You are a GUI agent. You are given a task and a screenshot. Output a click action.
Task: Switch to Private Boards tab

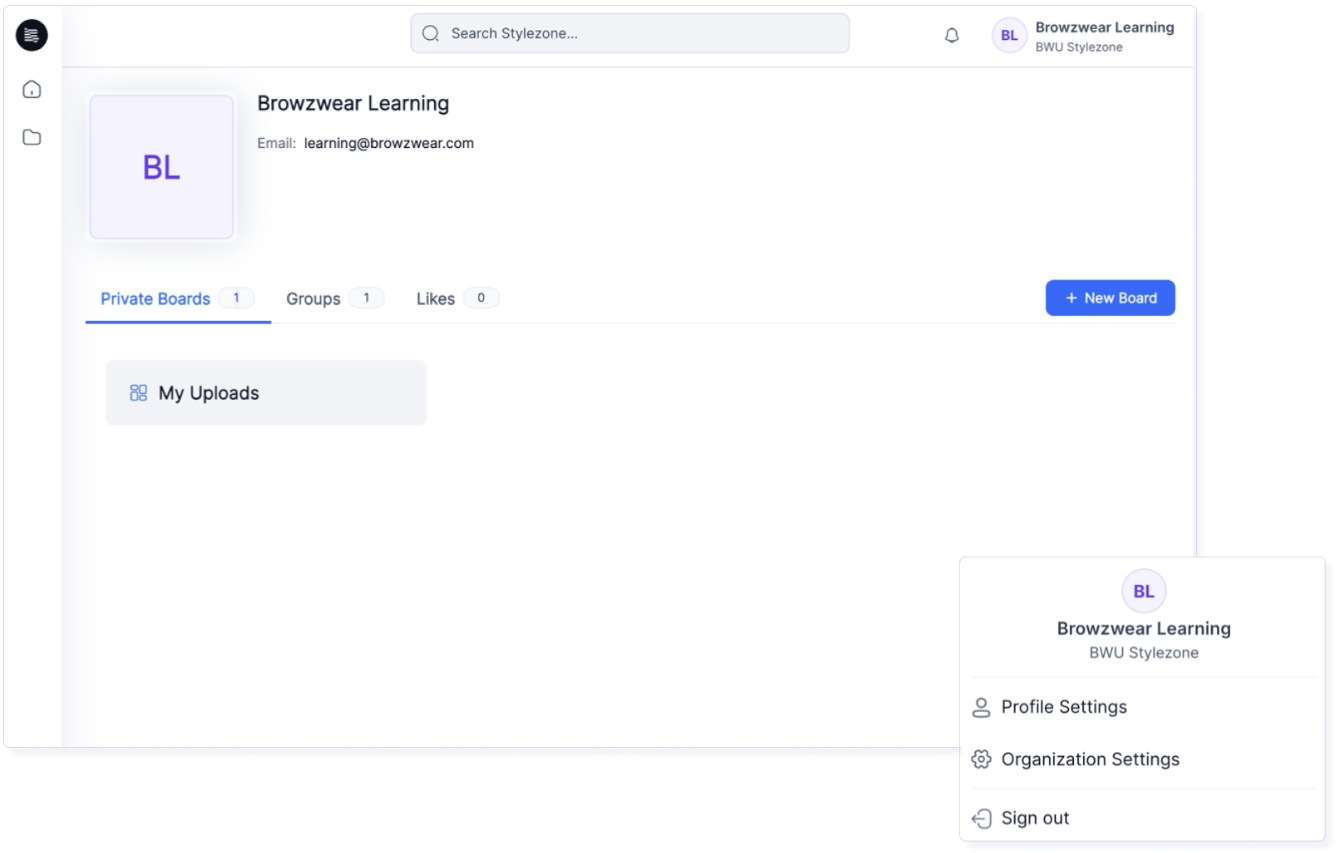coord(178,298)
